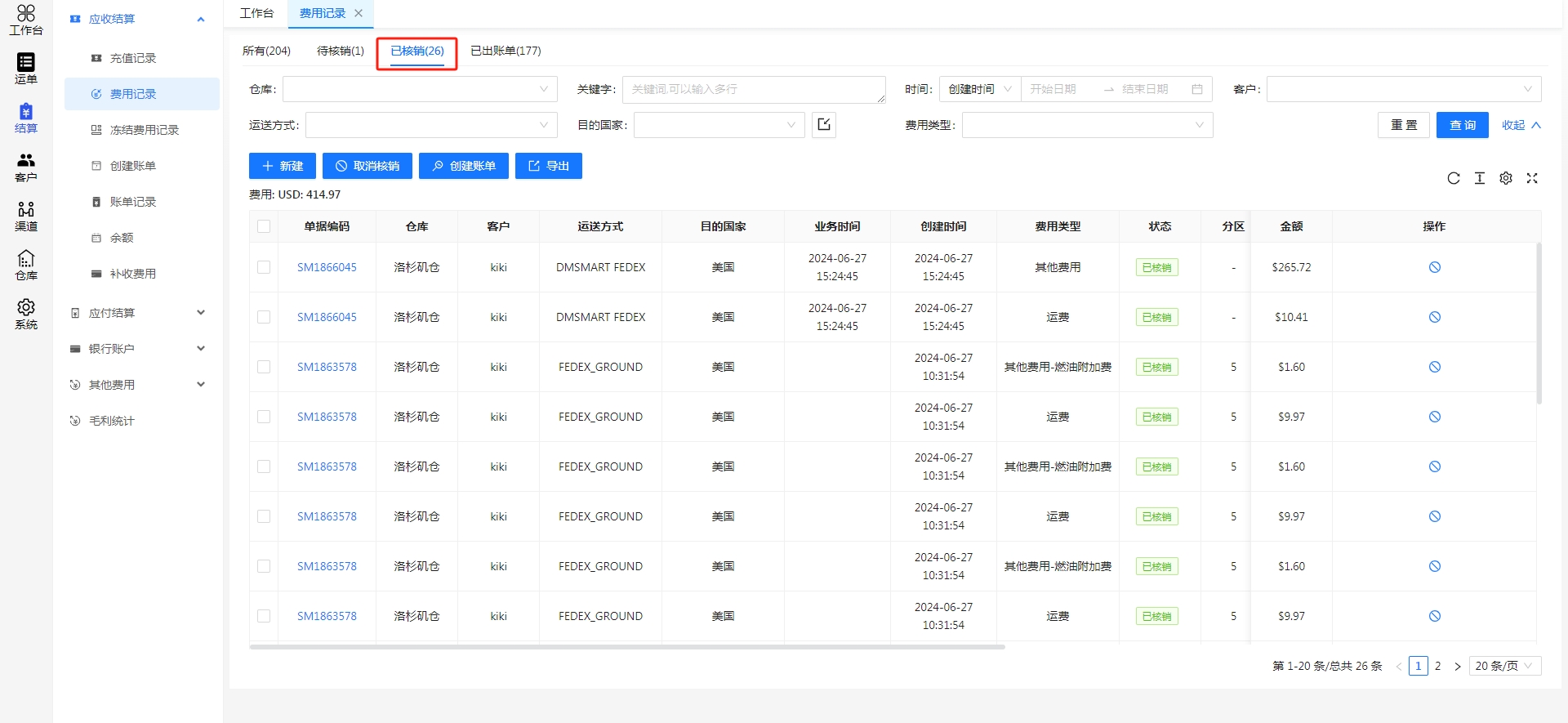This screenshot has height=723, width=1568.
Task: Open the 工作台 icon in left rail
Action: pyautogui.click(x=26, y=20)
